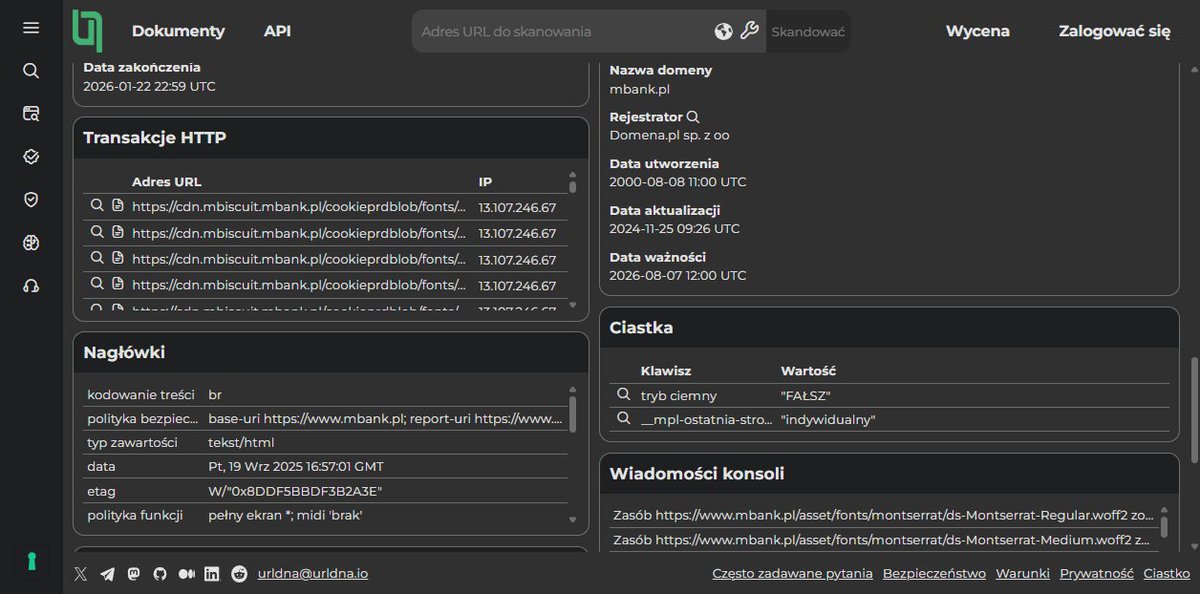Click the cookie value "indywidualny"
The height and width of the screenshot is (594, 1200).
coord(828,419)
